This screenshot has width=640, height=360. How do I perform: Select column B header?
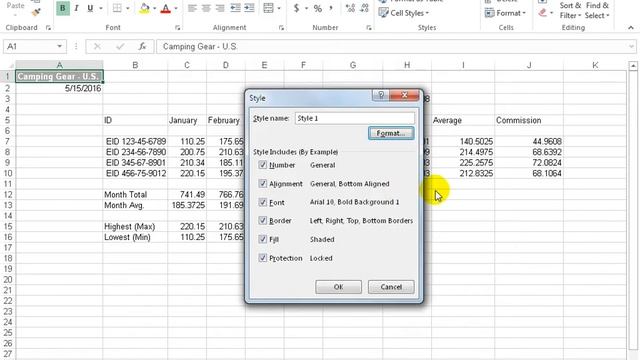135,65
